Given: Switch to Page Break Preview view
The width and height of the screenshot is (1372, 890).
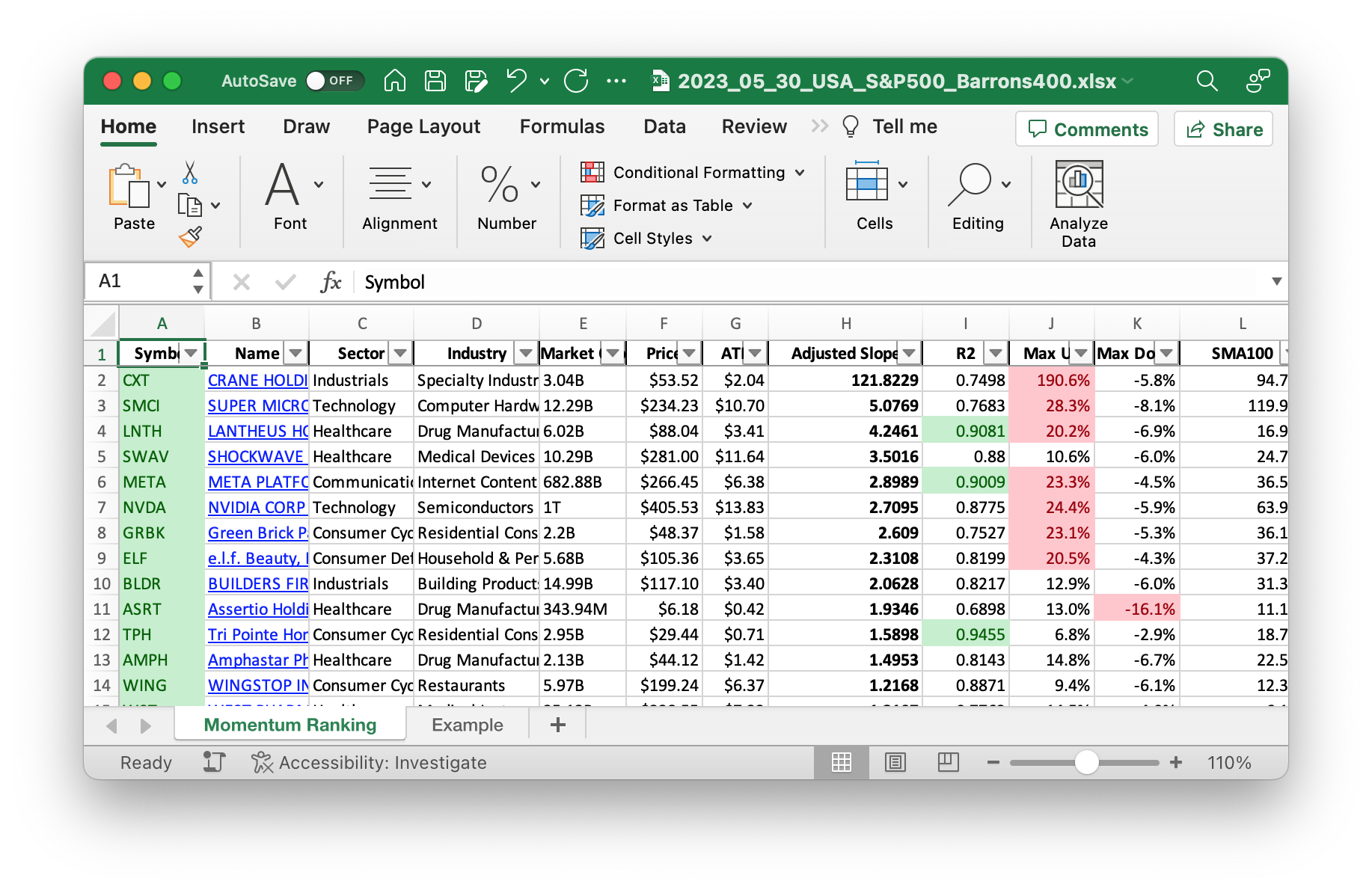Looking at the screenshot, I should coord(948,762).
